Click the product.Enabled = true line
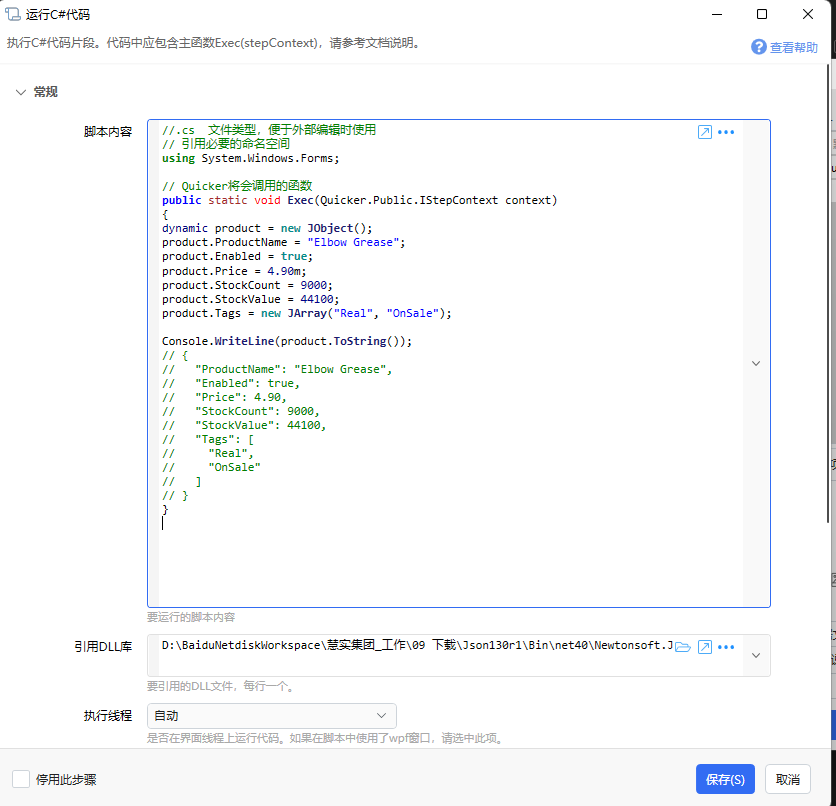Image resolution: width=836 pixels, height=806 pixels. coord(237,256)
